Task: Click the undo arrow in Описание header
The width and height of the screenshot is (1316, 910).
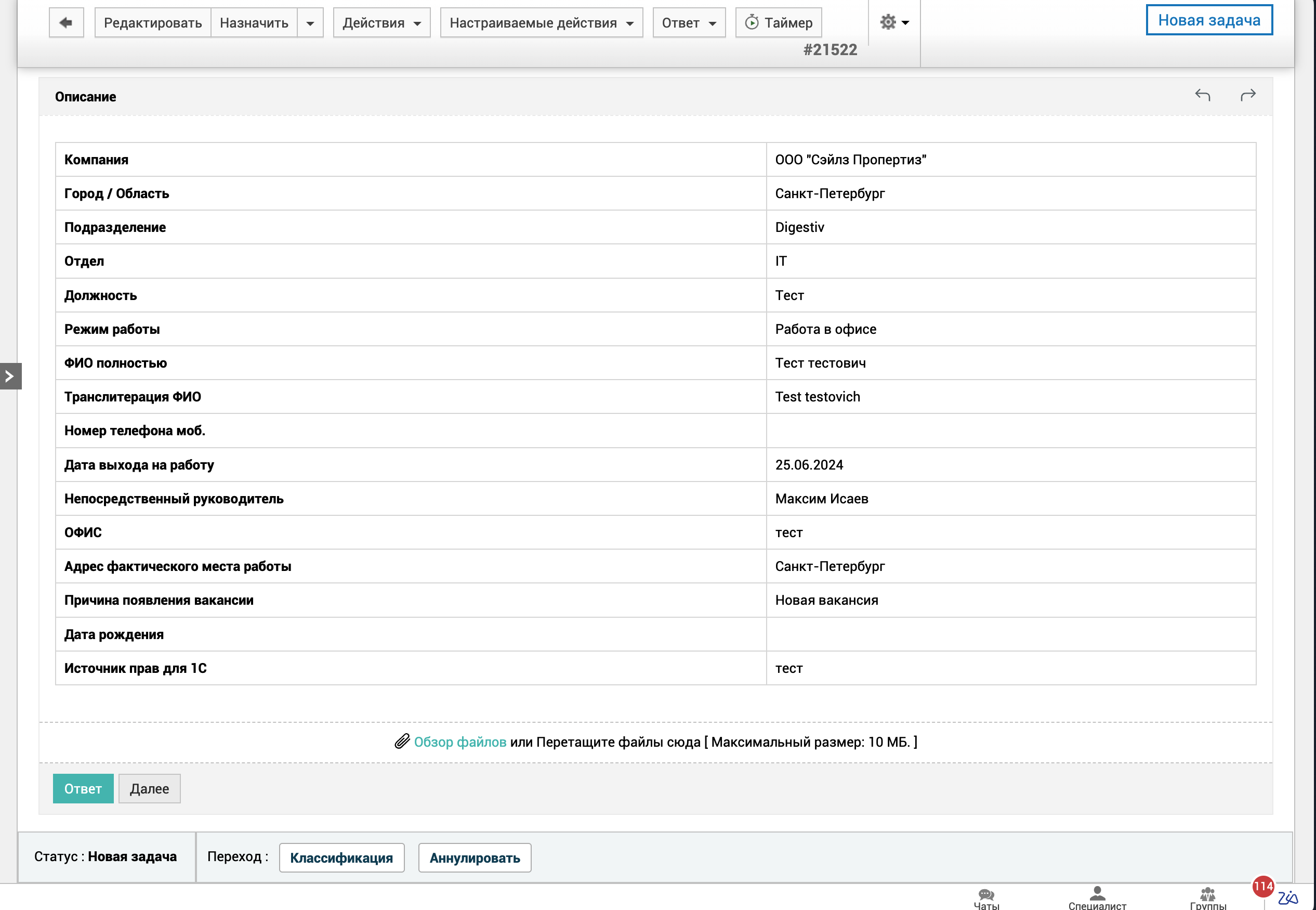Action: point(1202,95)
